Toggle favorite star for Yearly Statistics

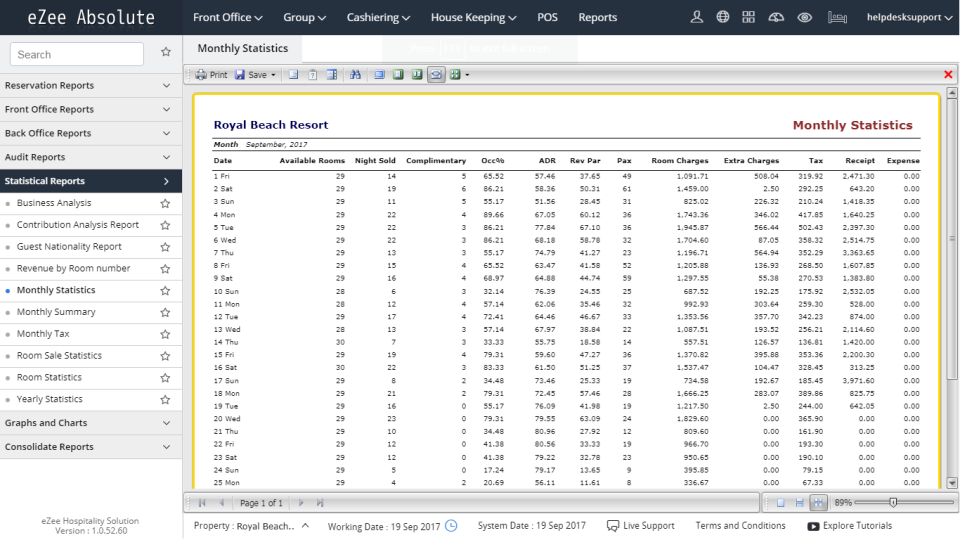pos(165,400)
